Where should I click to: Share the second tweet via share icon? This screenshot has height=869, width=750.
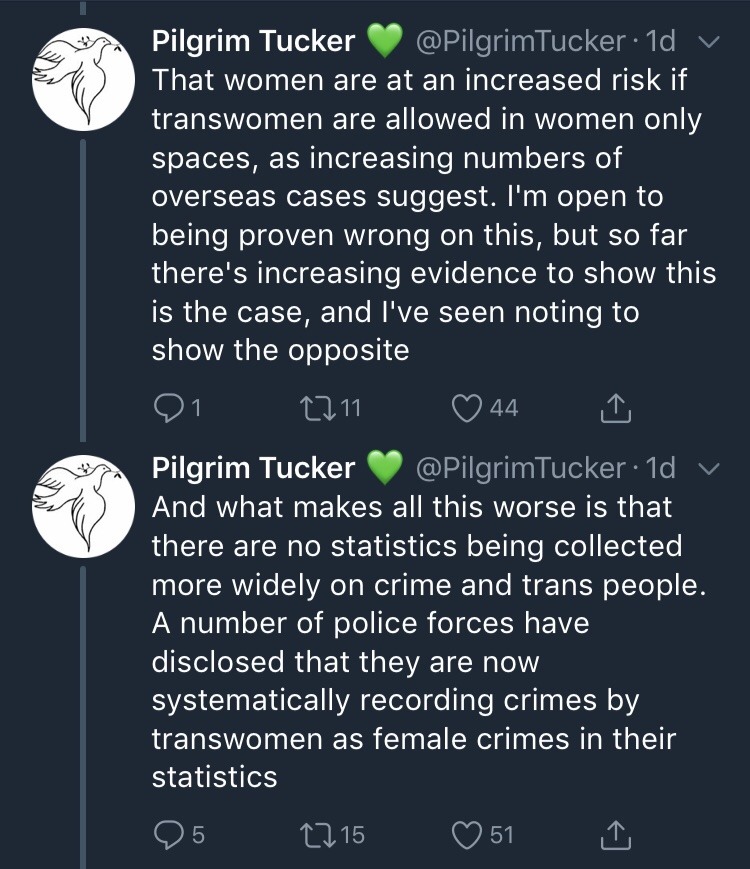pyautogui.click(x=616, y=834)
